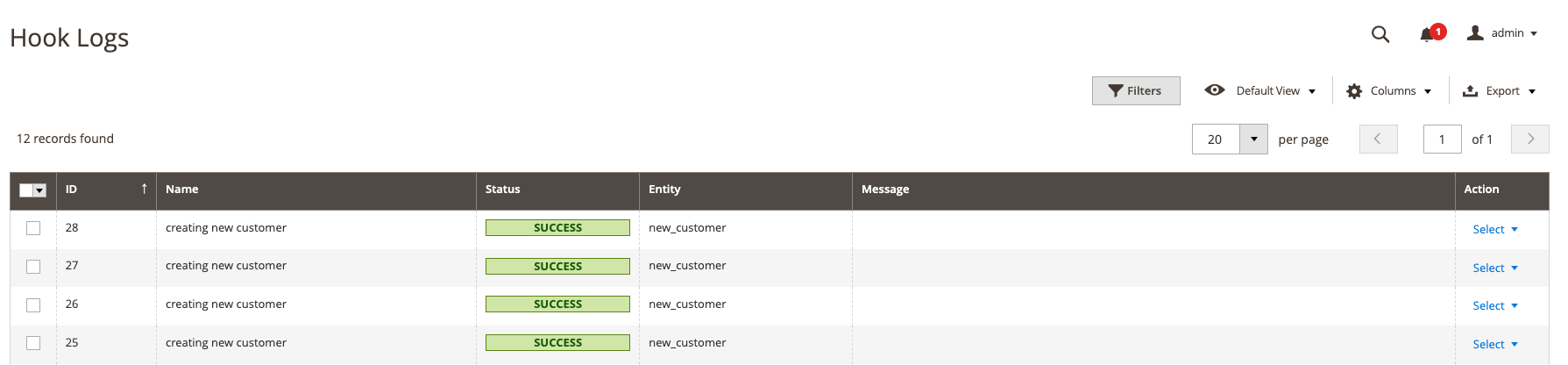Open the search magnifier icon
Image resolution: width=1568 pixels, height=365 pixels.
pyautogui.click(x=1380, y=34)
